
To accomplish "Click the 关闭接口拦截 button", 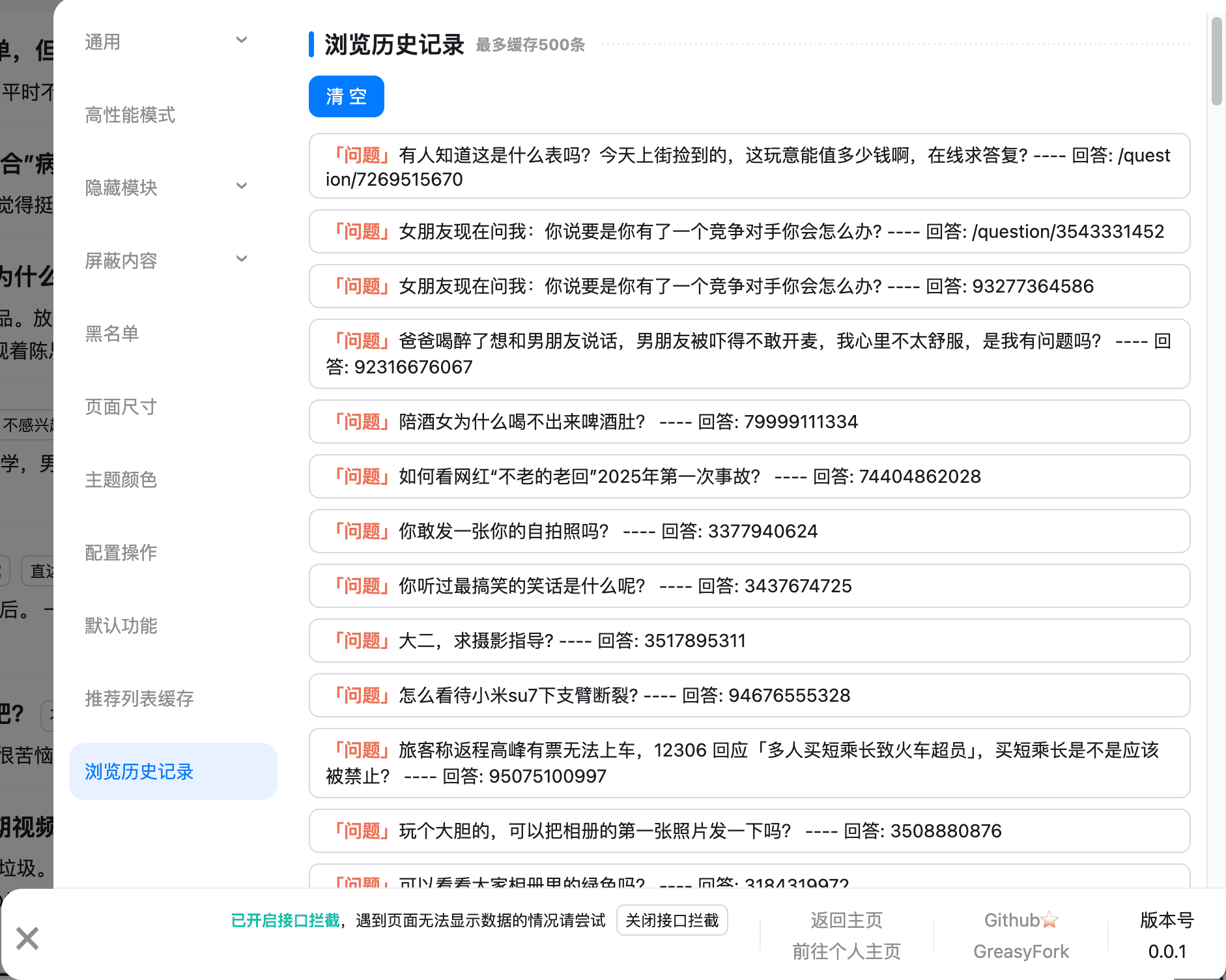I will [x=672, y=920].
